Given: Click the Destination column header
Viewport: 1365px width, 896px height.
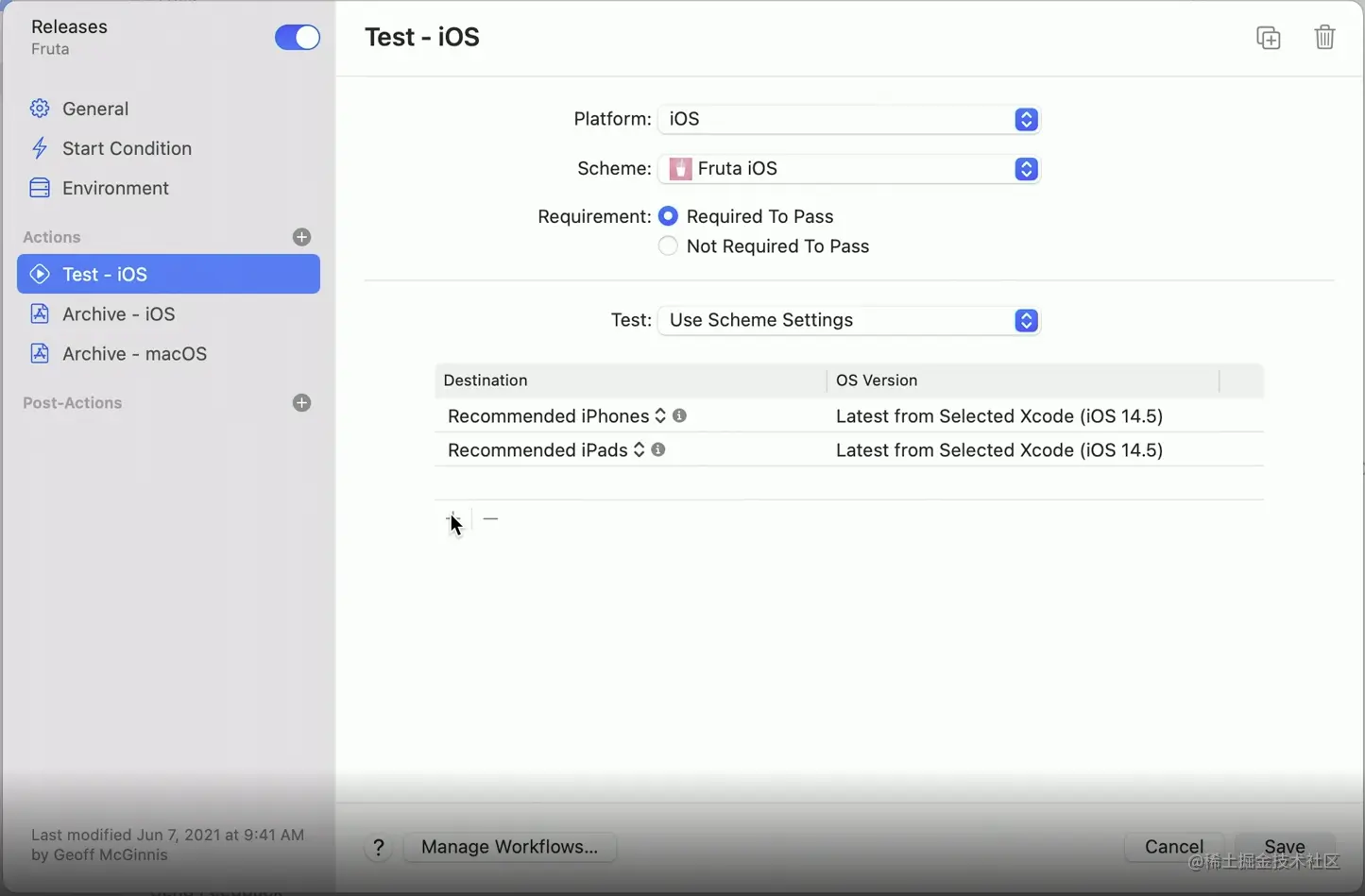Looking at the screenshot, I should (630, 380).
